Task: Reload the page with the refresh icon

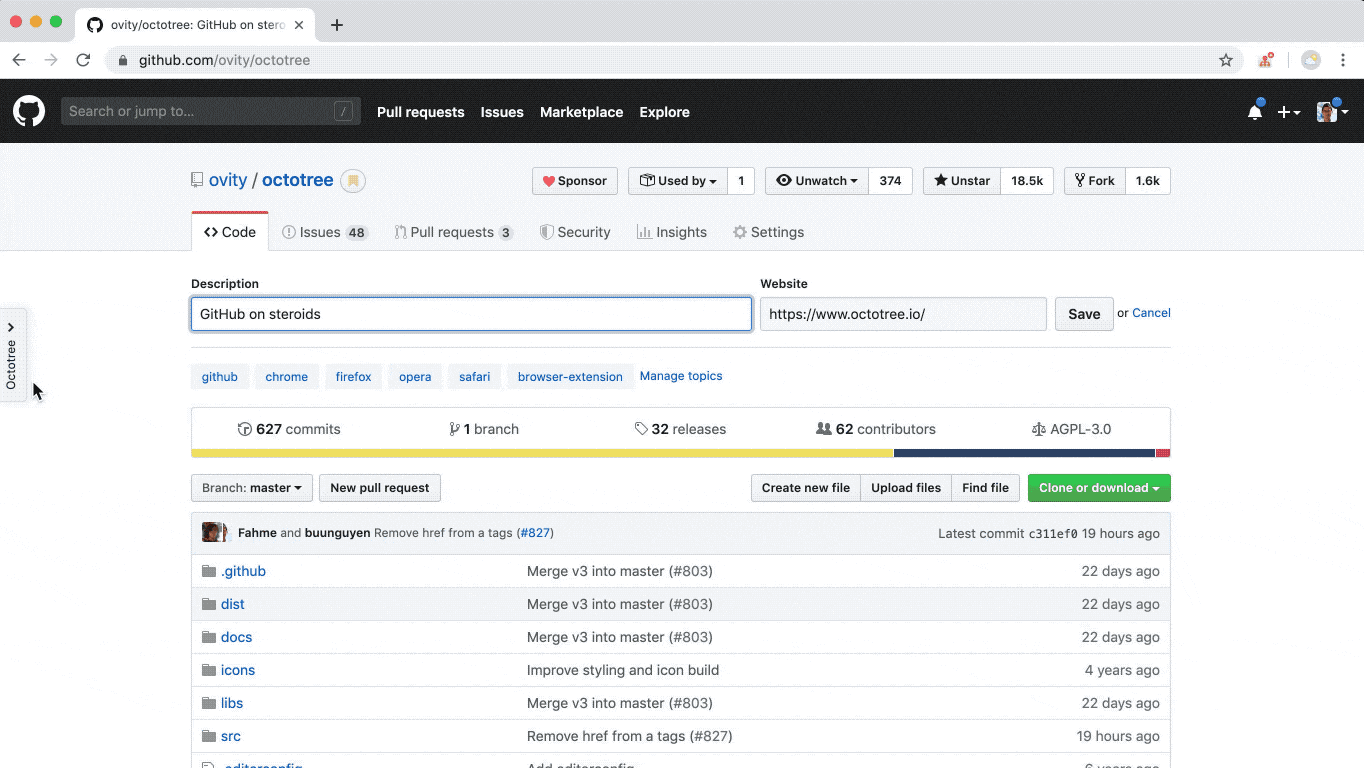Action: (83, 60)
